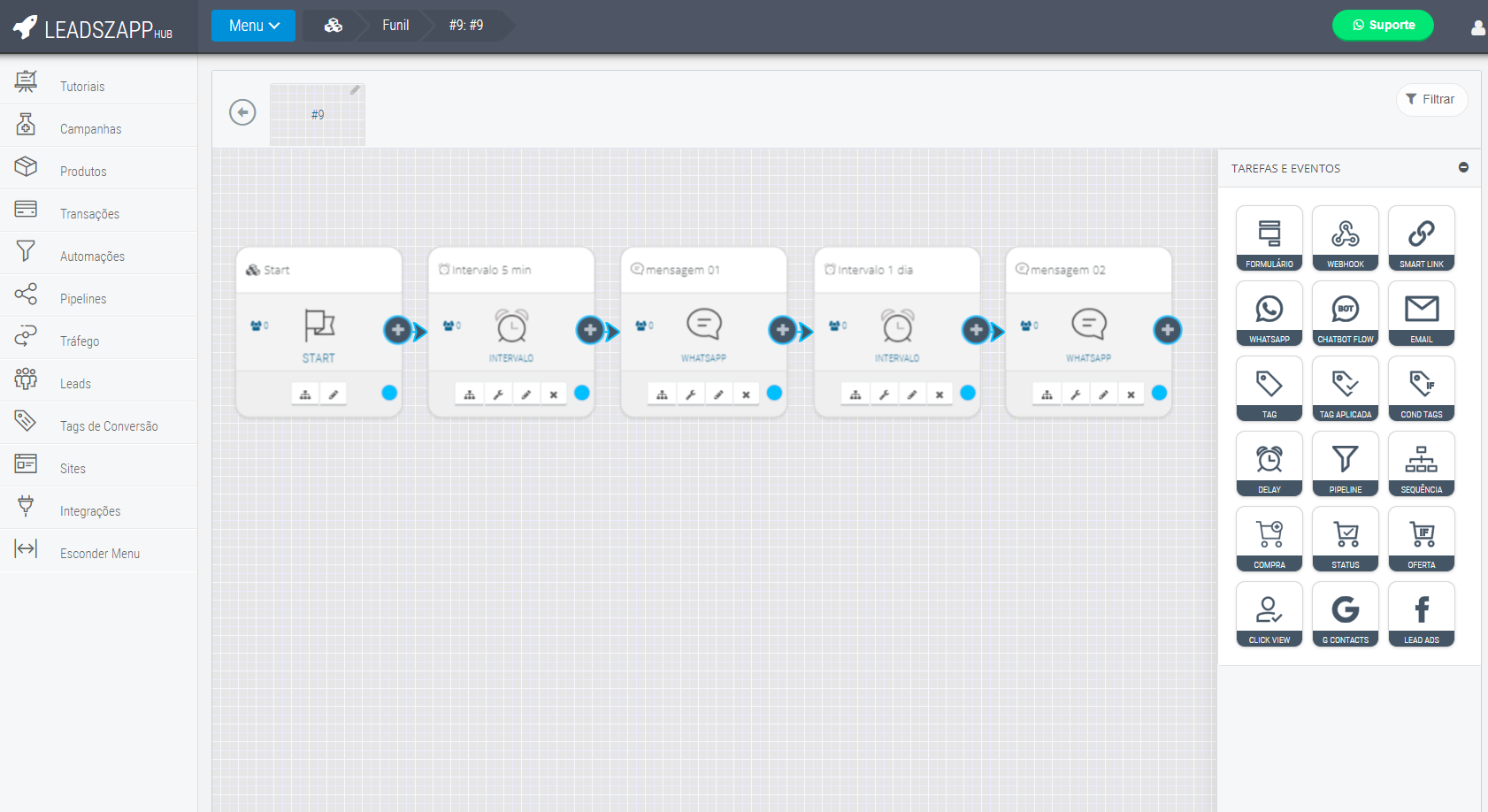Screen dimensions: 1488x812
Task: Select the #9 funnel thumbnail
Action: (318, 114)
